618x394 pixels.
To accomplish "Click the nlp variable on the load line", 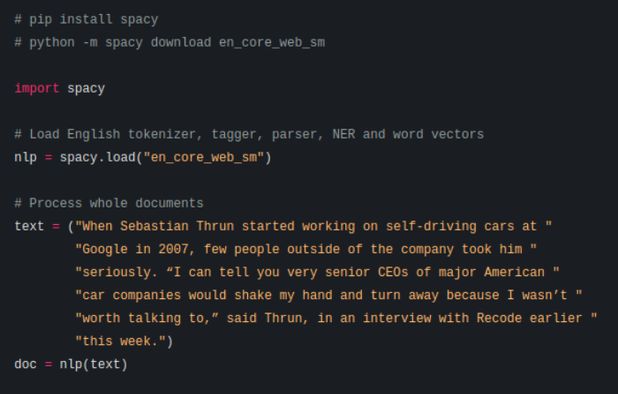I will click(x=26, y=157).
